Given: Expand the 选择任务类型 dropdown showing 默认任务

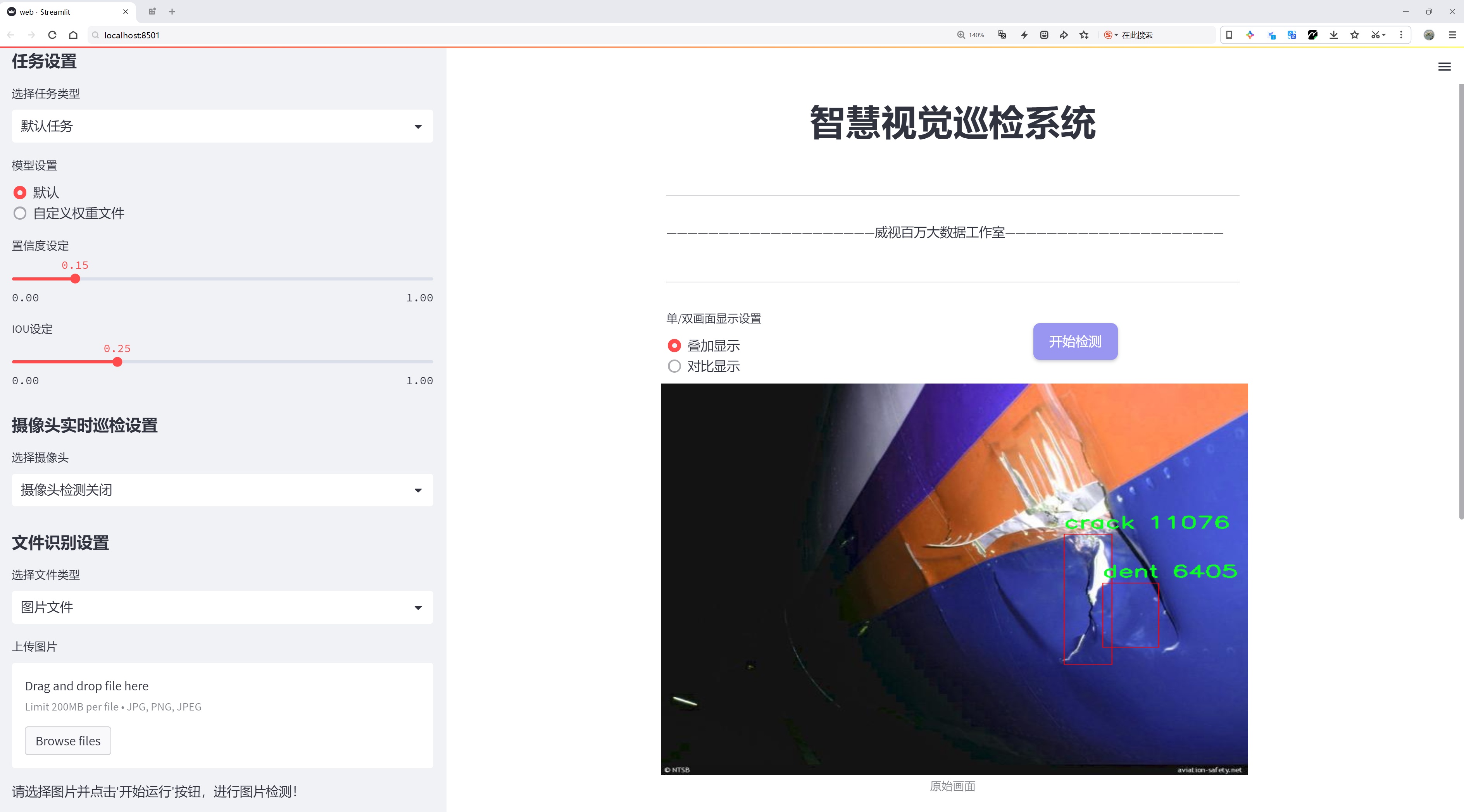Looking at the screenshot, I should point(222,126).
